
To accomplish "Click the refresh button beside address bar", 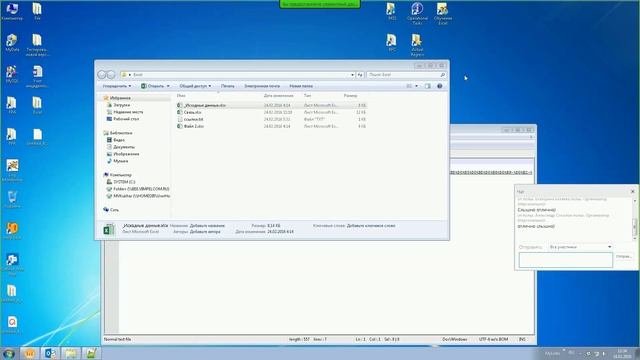I will tap(360, 75).
